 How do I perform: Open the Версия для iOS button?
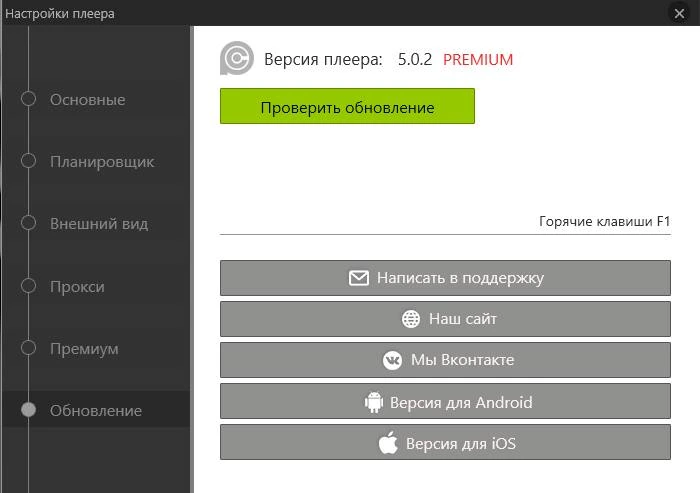tap(445, 442)
